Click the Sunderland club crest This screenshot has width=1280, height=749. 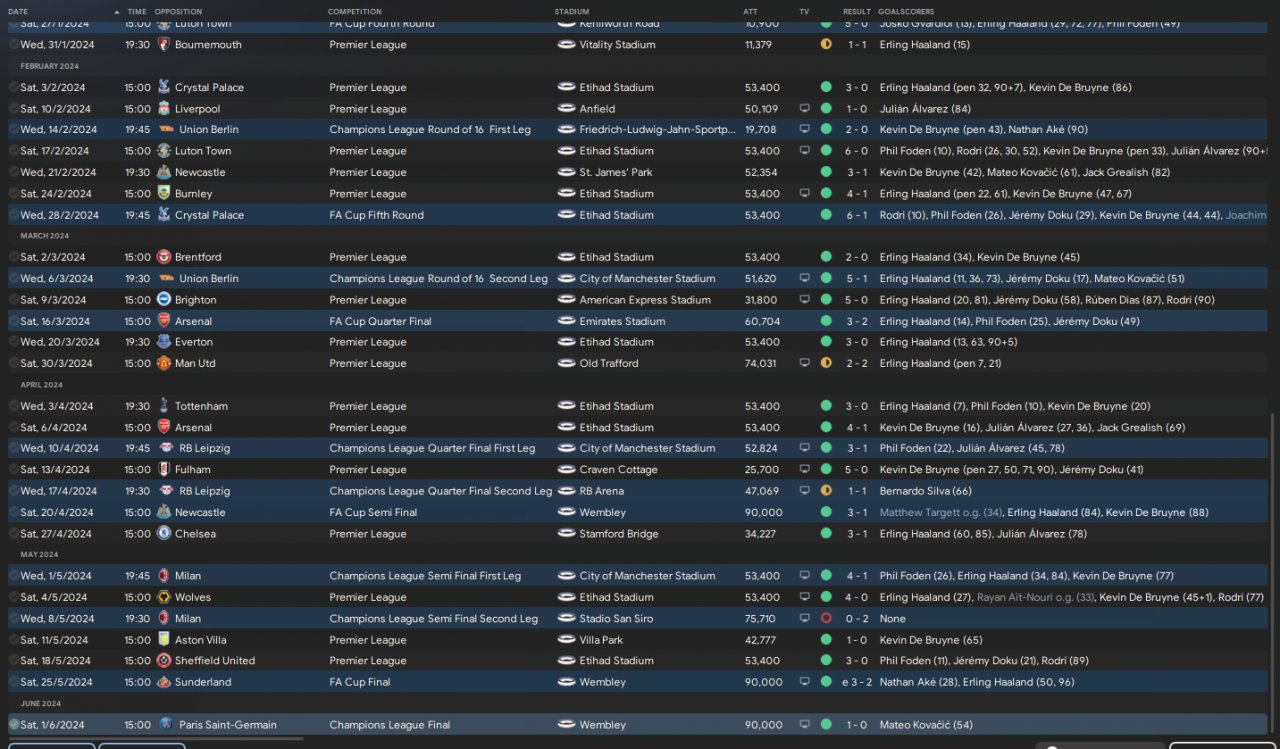tap(164, 682)
